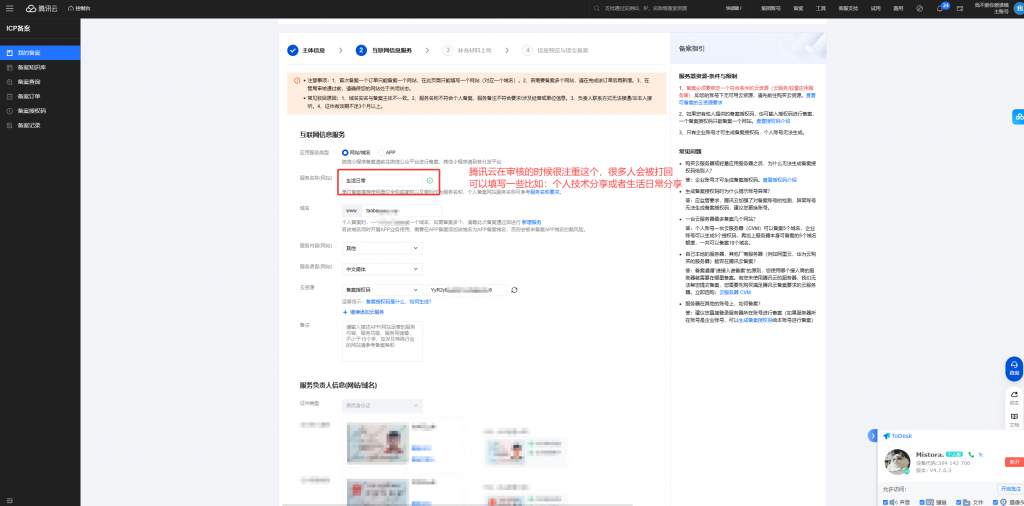Open the 试用 menu in top bar
Screen dimensions: 1024x506
876,8
